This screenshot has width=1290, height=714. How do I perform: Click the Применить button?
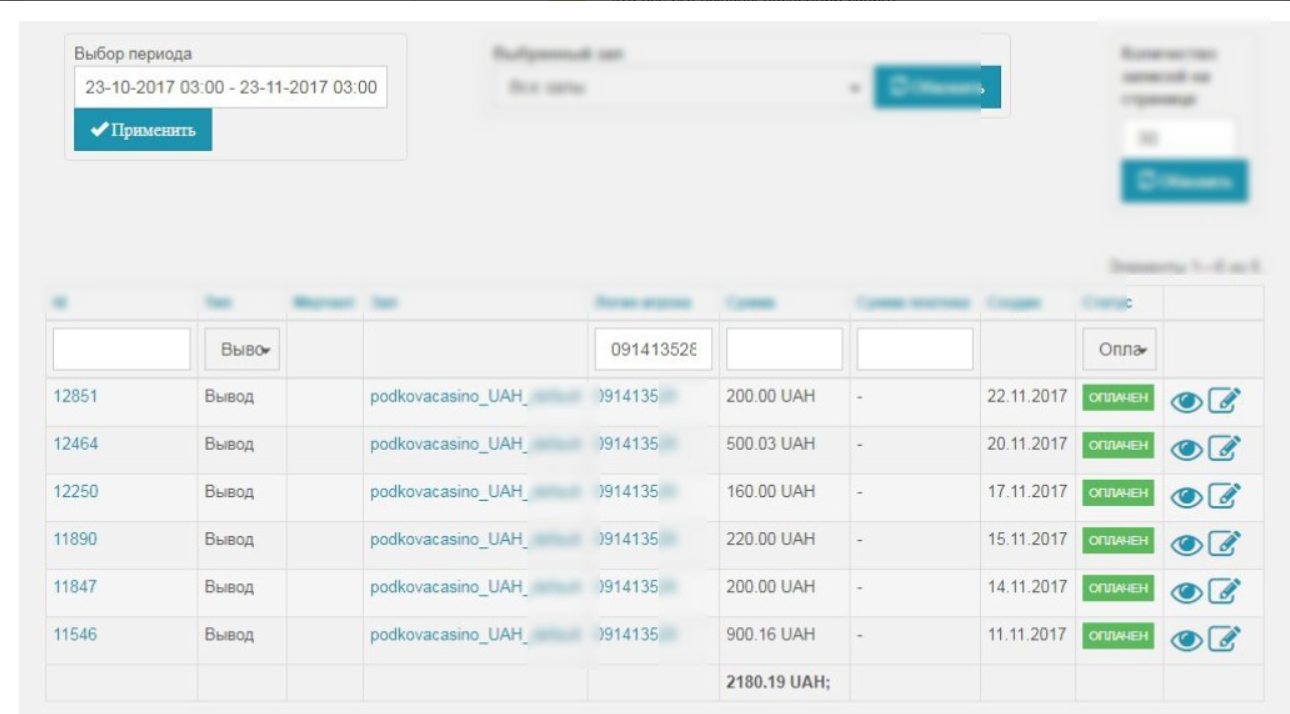pyautogui.click(x=143, y=130)
